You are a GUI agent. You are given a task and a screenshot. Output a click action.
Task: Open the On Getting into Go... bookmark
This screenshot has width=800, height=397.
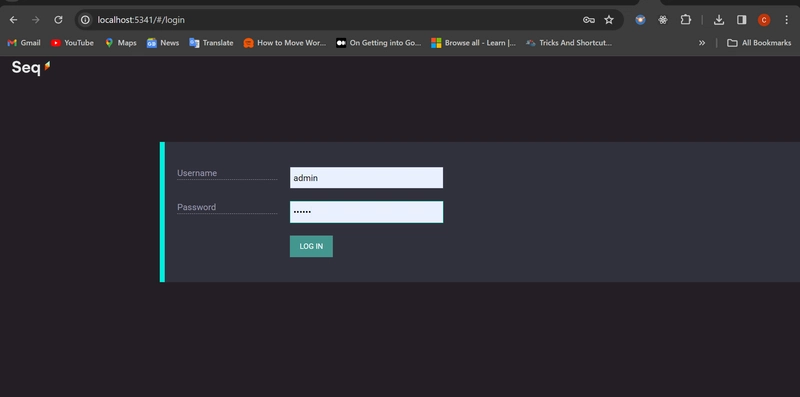pyautogui.click(x=379, y=43)
